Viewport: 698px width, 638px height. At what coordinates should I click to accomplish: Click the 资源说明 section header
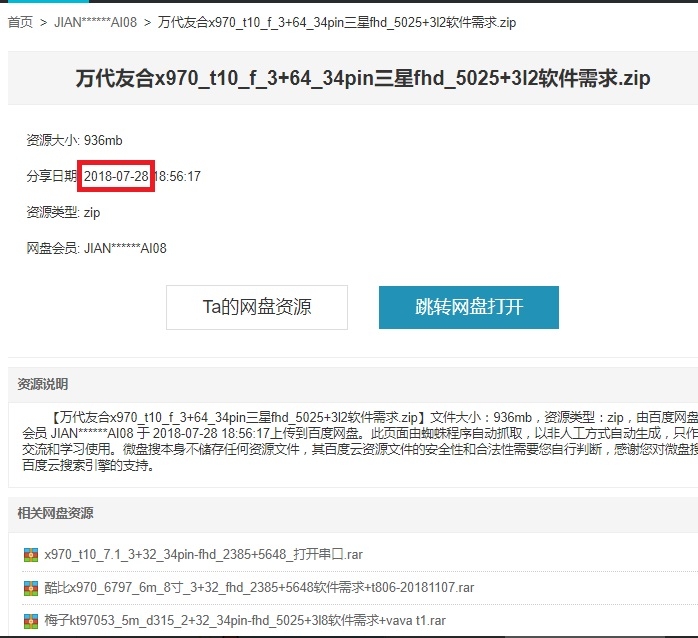click(x=43, y=384)
